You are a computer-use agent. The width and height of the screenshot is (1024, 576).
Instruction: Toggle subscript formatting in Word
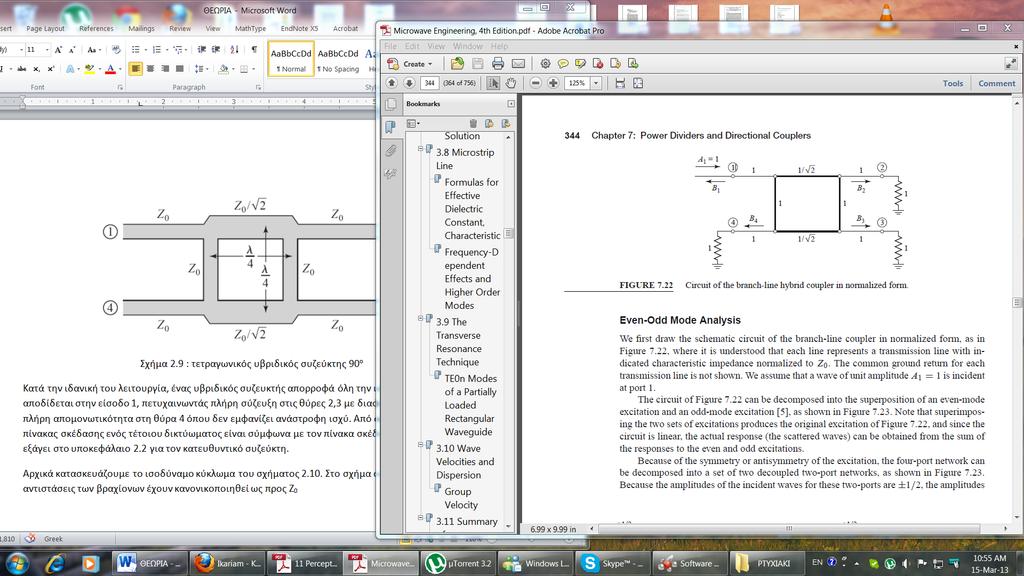(37, 69)
